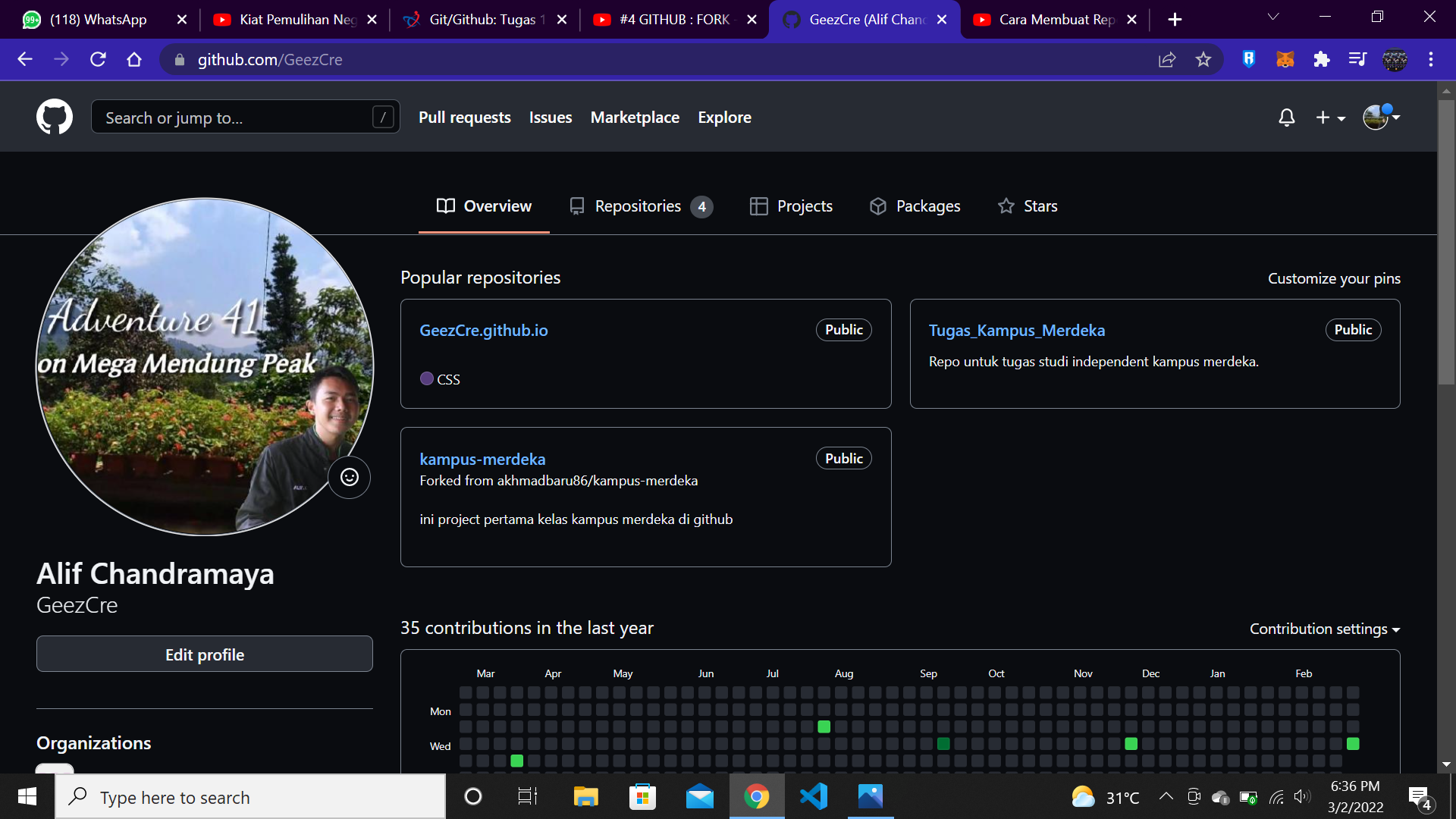Click the Edit profile button

[205, 654]
